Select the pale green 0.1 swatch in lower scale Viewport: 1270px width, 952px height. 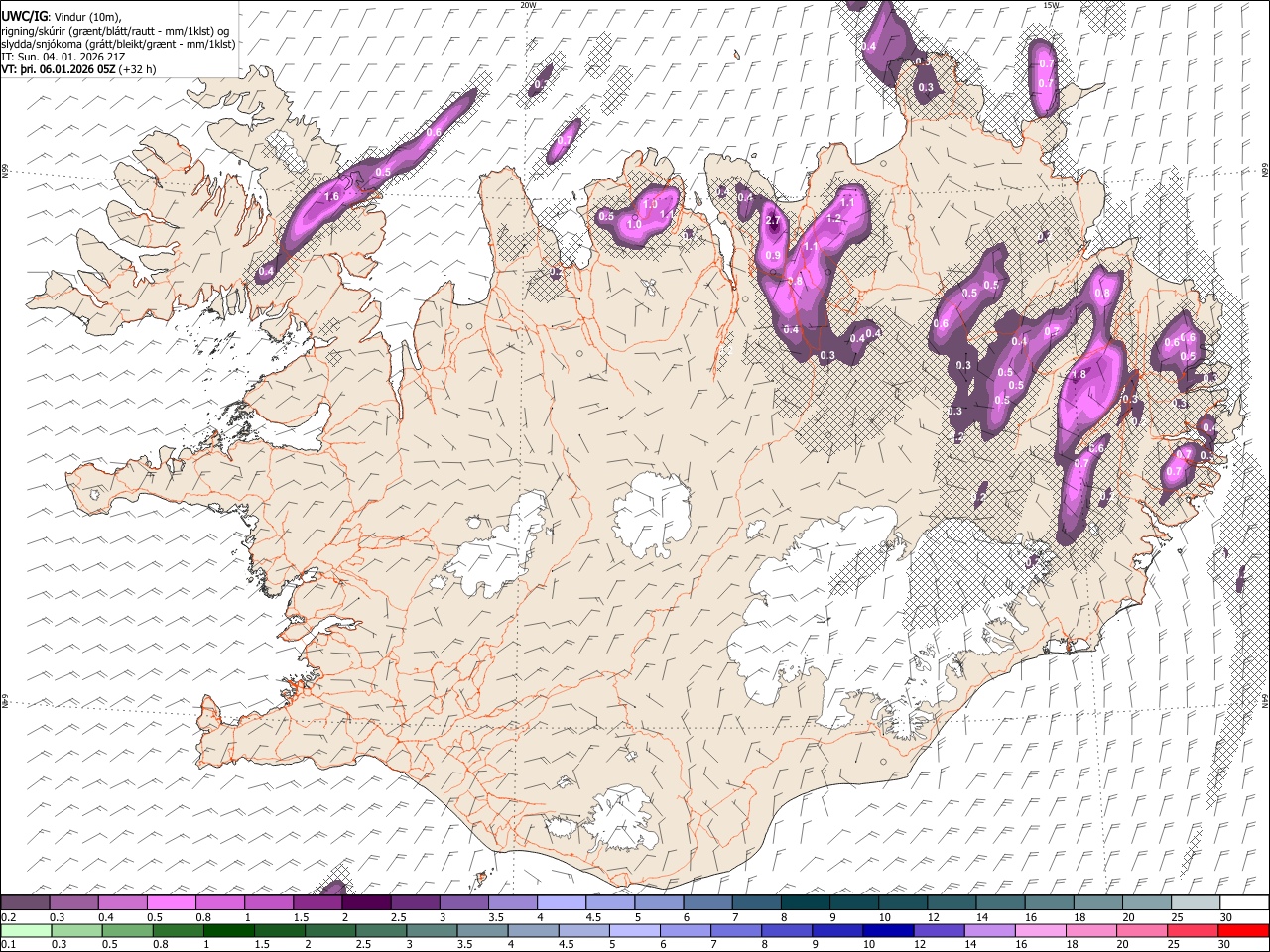[27, 931]
